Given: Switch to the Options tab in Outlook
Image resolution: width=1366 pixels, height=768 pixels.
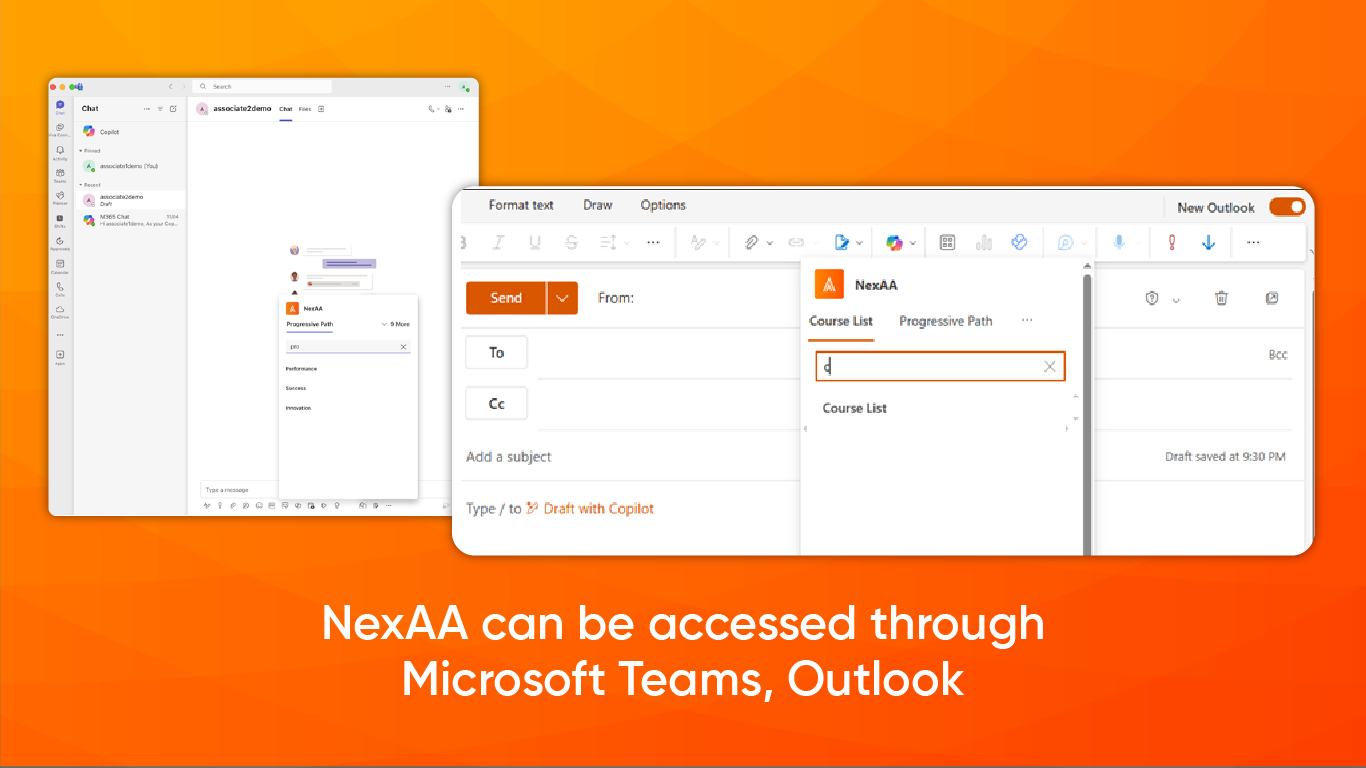Looking at the screenshot, I should click(663, 205).
